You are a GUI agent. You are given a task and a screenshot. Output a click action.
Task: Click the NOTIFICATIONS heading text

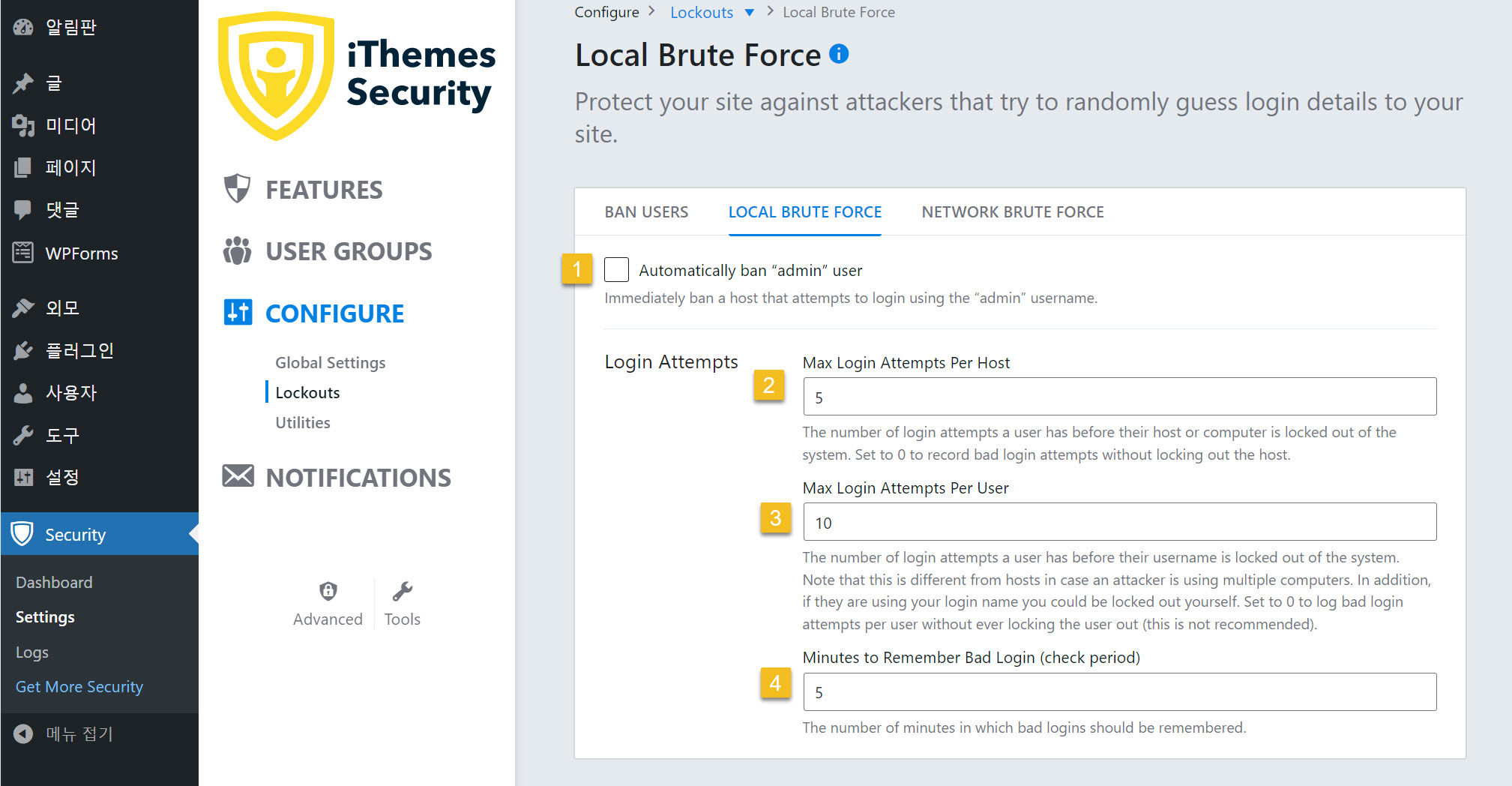pos(358,478)
